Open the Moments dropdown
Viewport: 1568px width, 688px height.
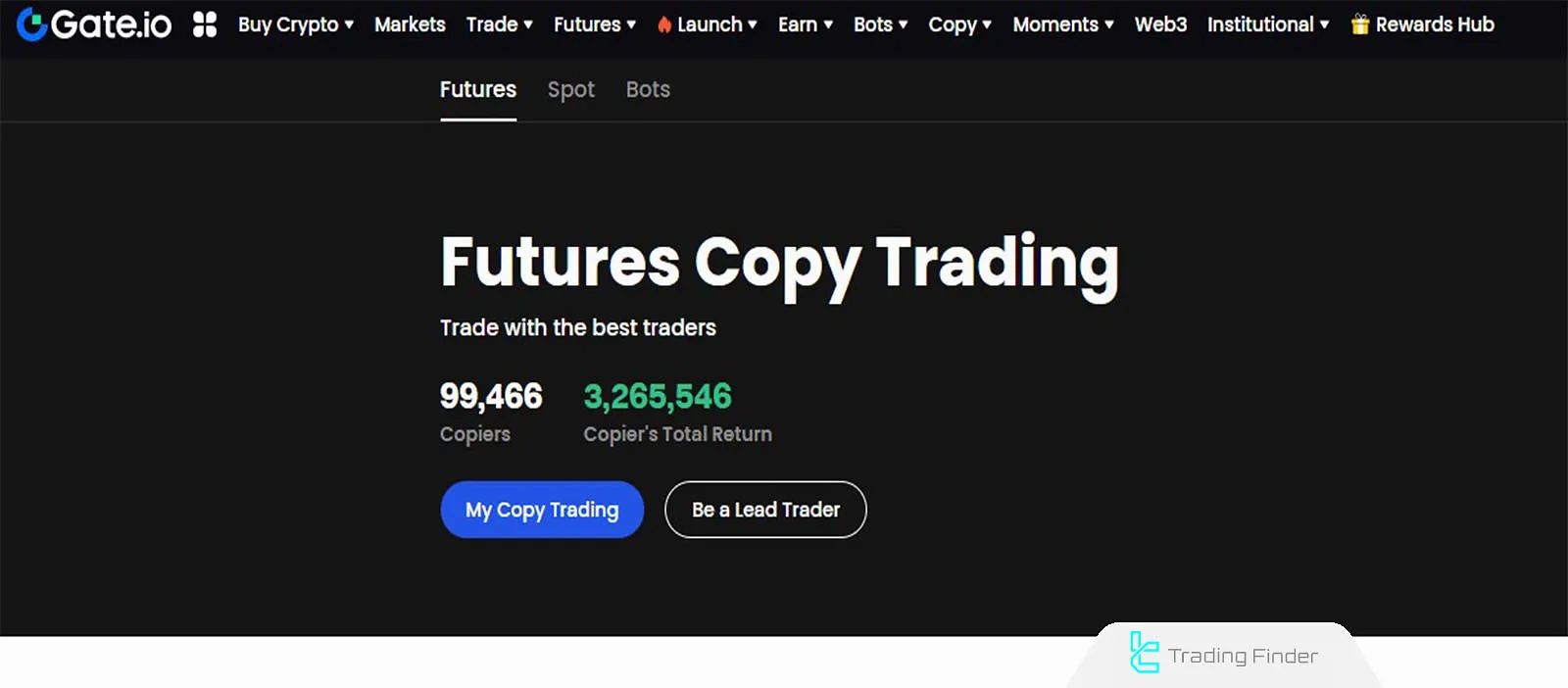click(1056, 24)
